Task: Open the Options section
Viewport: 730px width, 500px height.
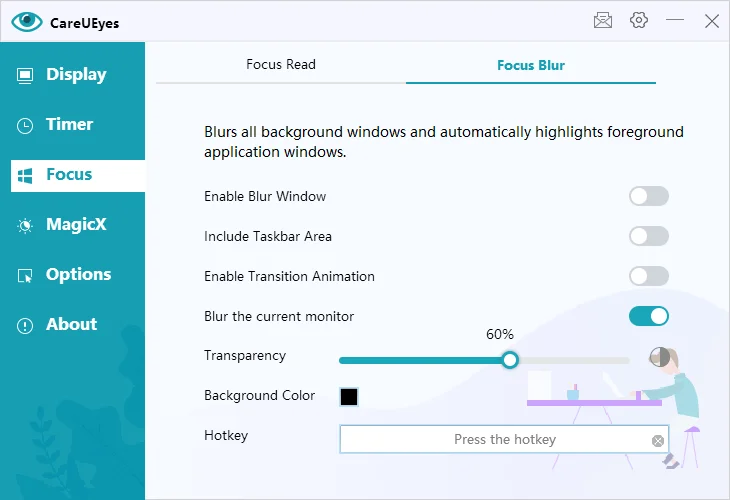Action: (77, 274)
